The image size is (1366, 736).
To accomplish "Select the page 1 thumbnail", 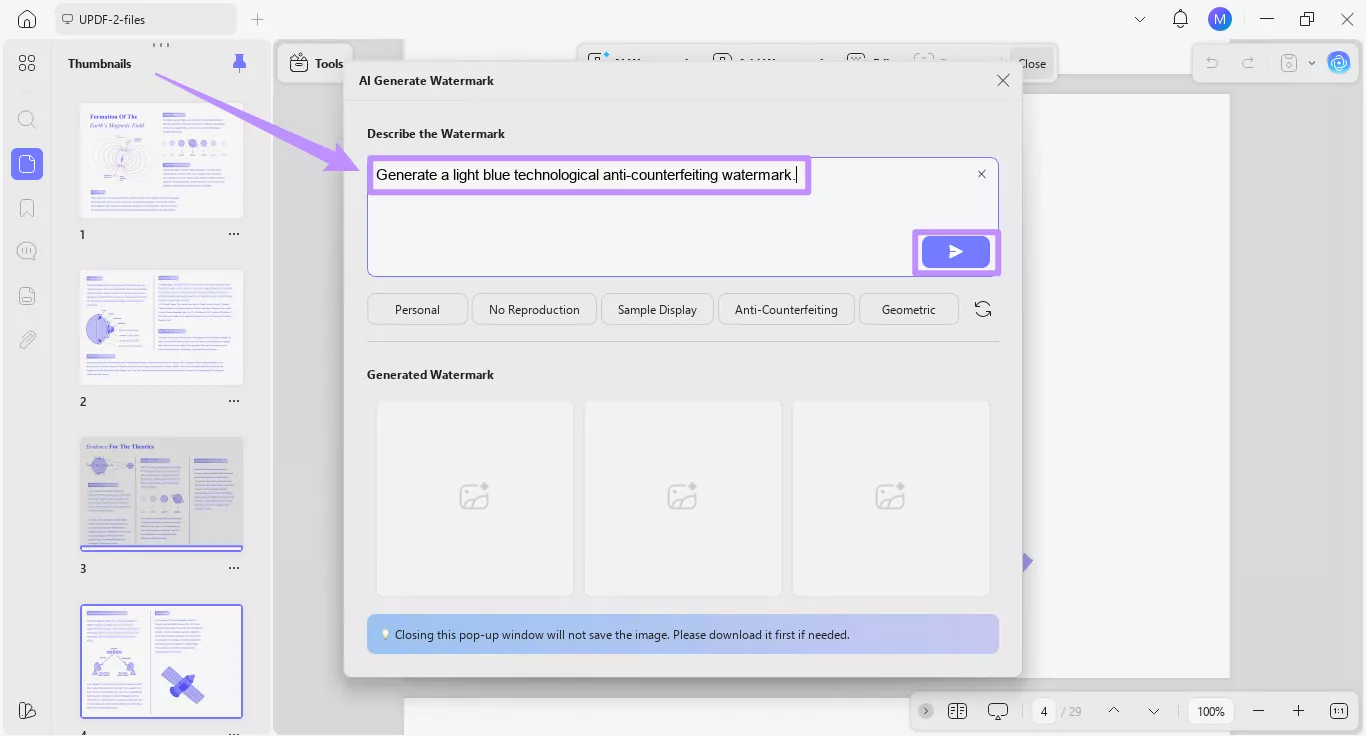I will [x=161, y=160].
